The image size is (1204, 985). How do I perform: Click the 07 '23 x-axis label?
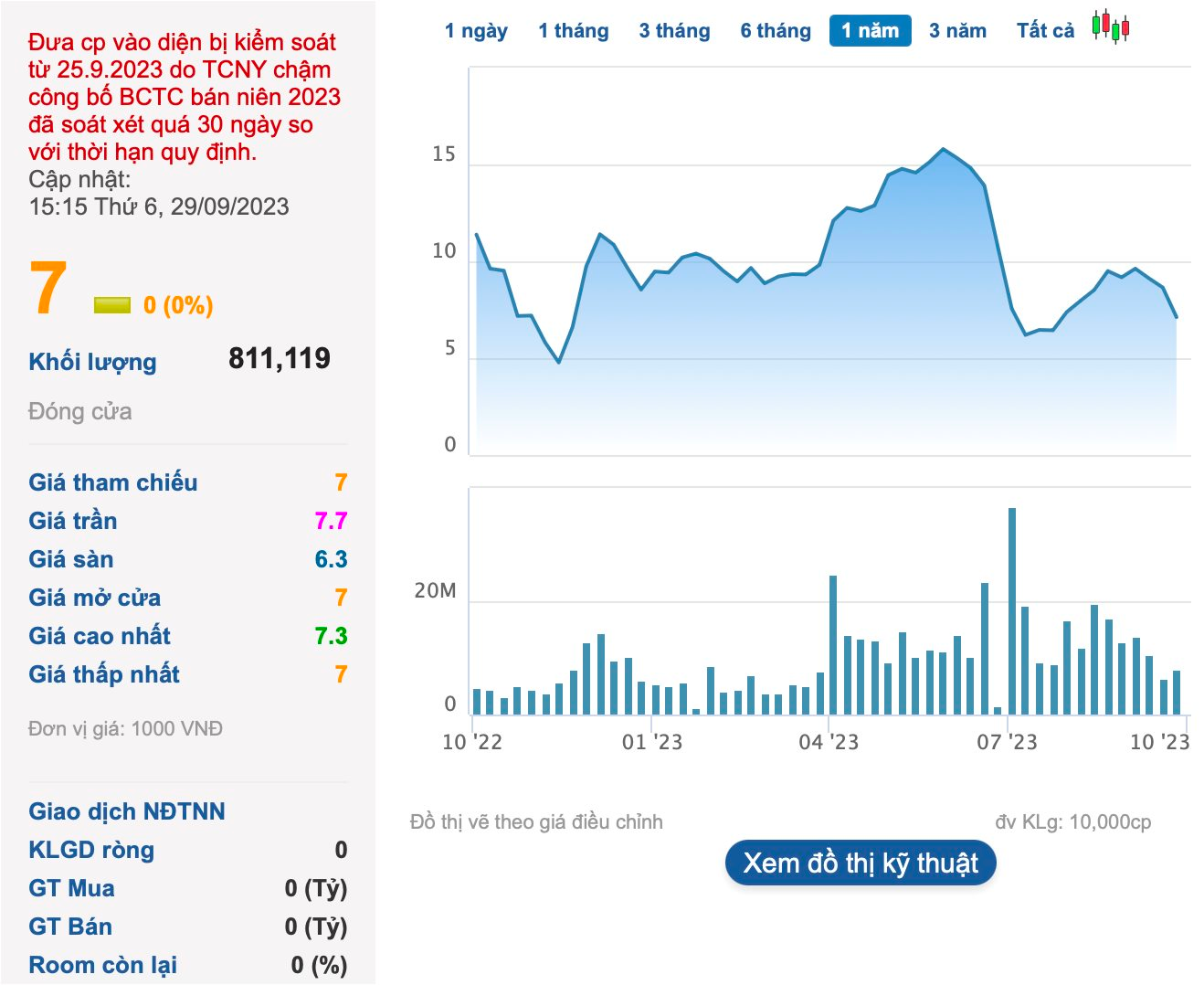tap(1007, 742)
